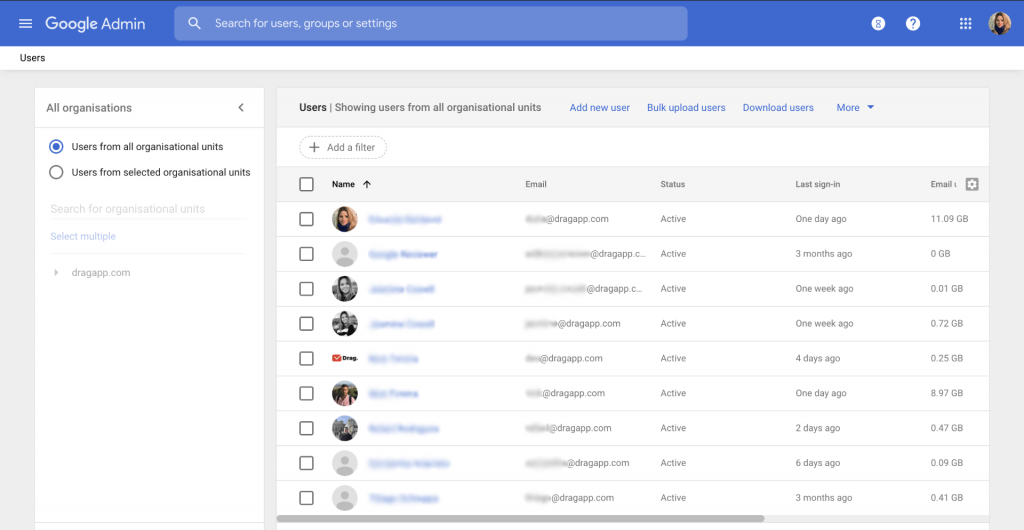
Task: Check the box for 0.41 GB user
Action: (306, 498)
